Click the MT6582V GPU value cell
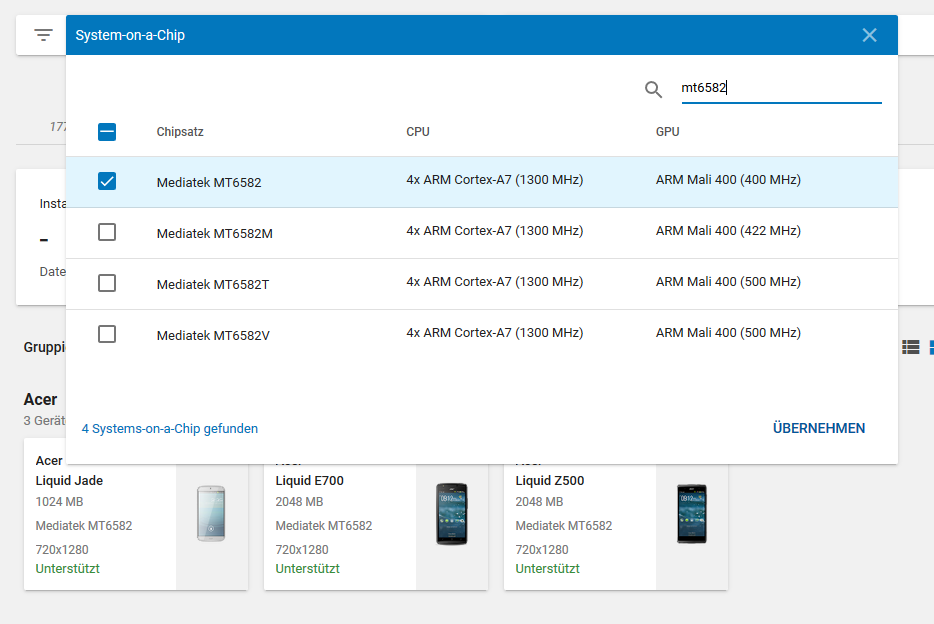 click(728, 333)
